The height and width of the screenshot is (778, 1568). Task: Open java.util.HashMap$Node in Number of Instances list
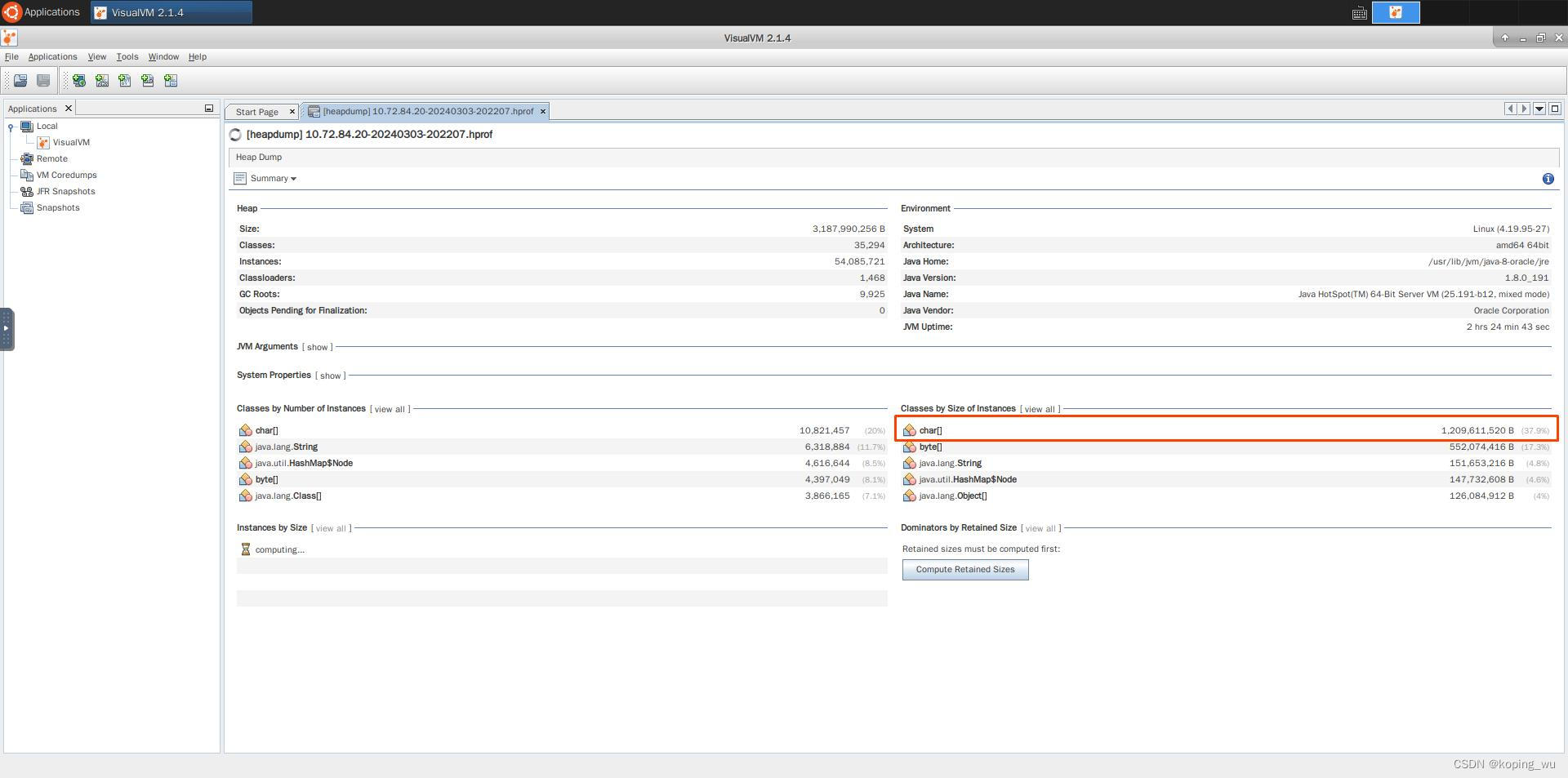coord(304,463)
